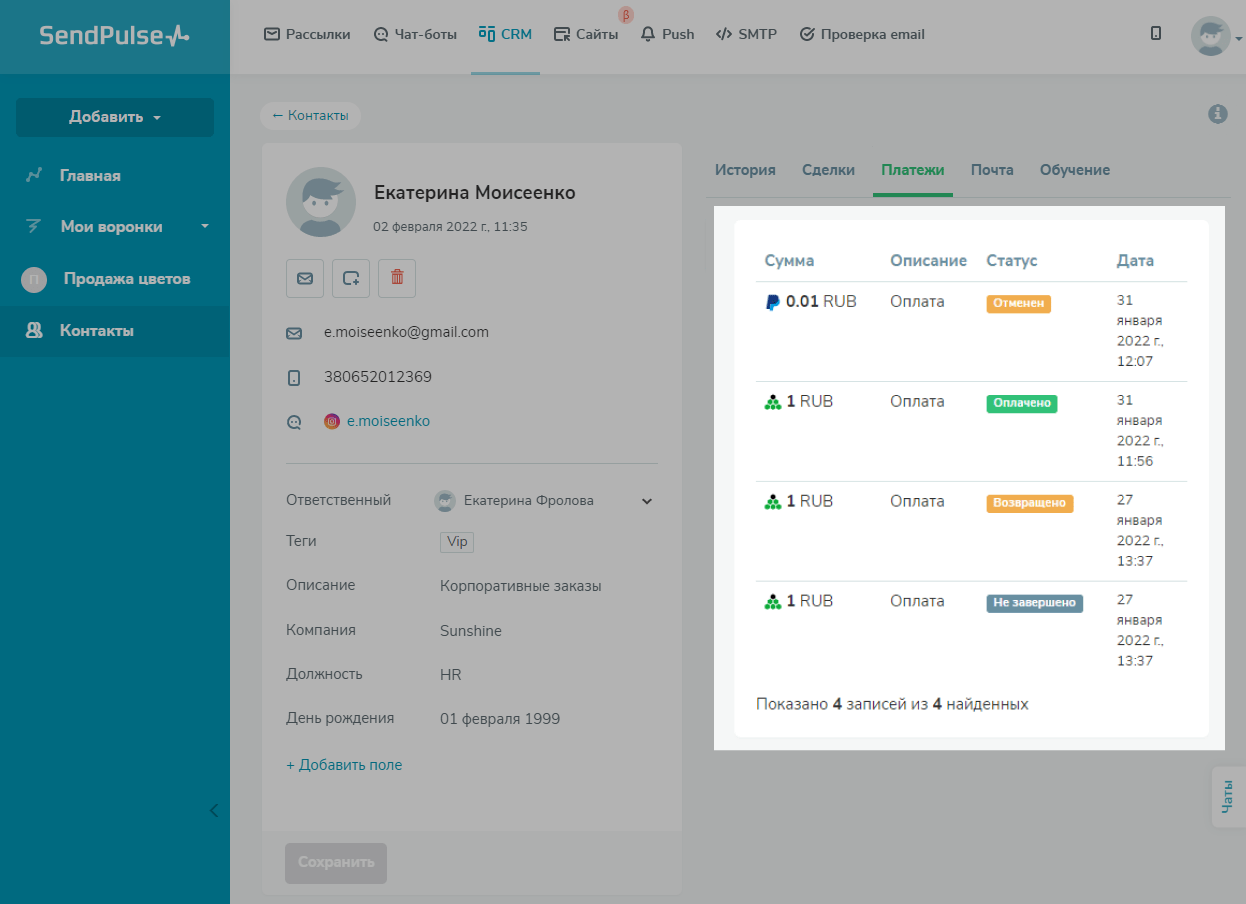Open Push in the top navigation
This screenshot has height=904, width=1246.
pyautogui.click(x=667, y=34)
